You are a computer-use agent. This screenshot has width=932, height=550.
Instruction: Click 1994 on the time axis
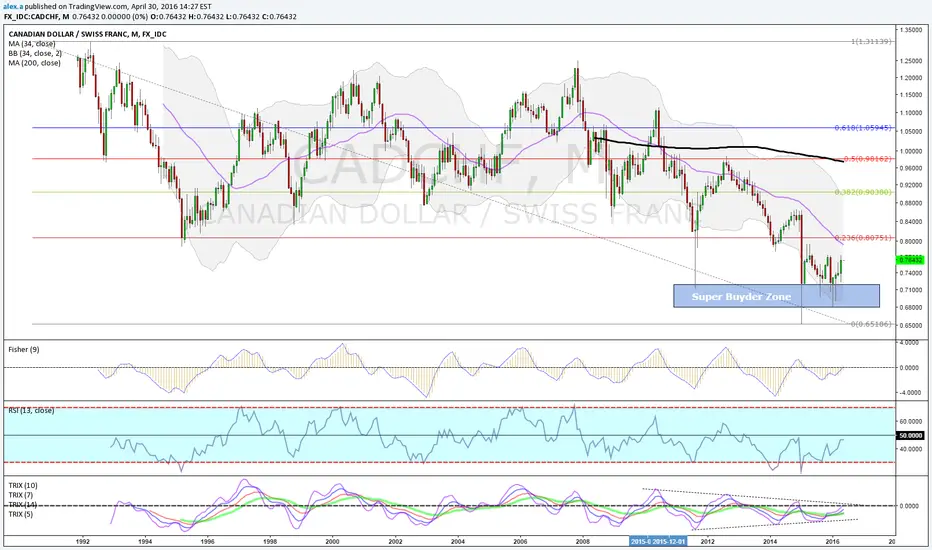[145, 541]
